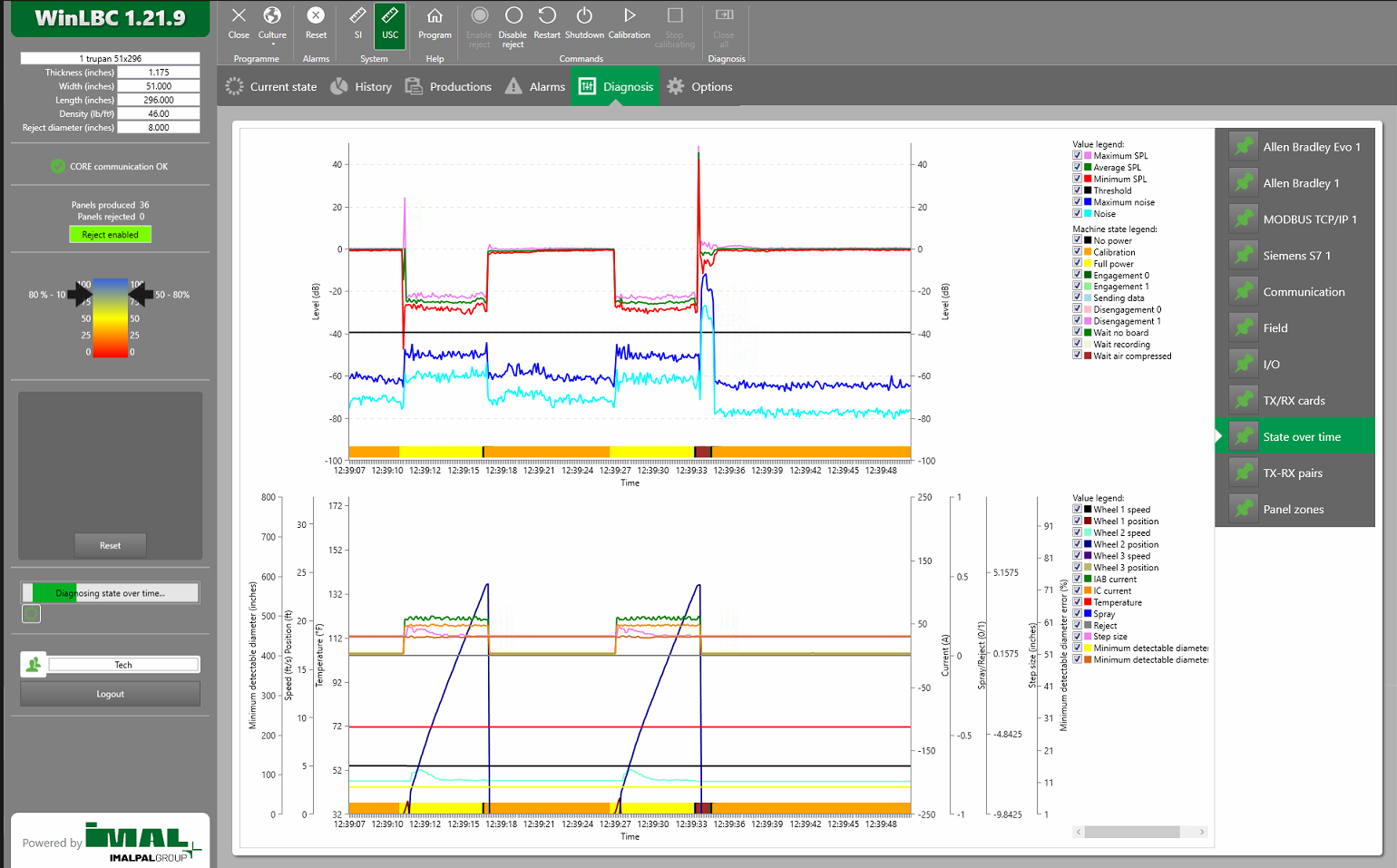
Task: Open the Tech user field
Action: tap(123, 665)
